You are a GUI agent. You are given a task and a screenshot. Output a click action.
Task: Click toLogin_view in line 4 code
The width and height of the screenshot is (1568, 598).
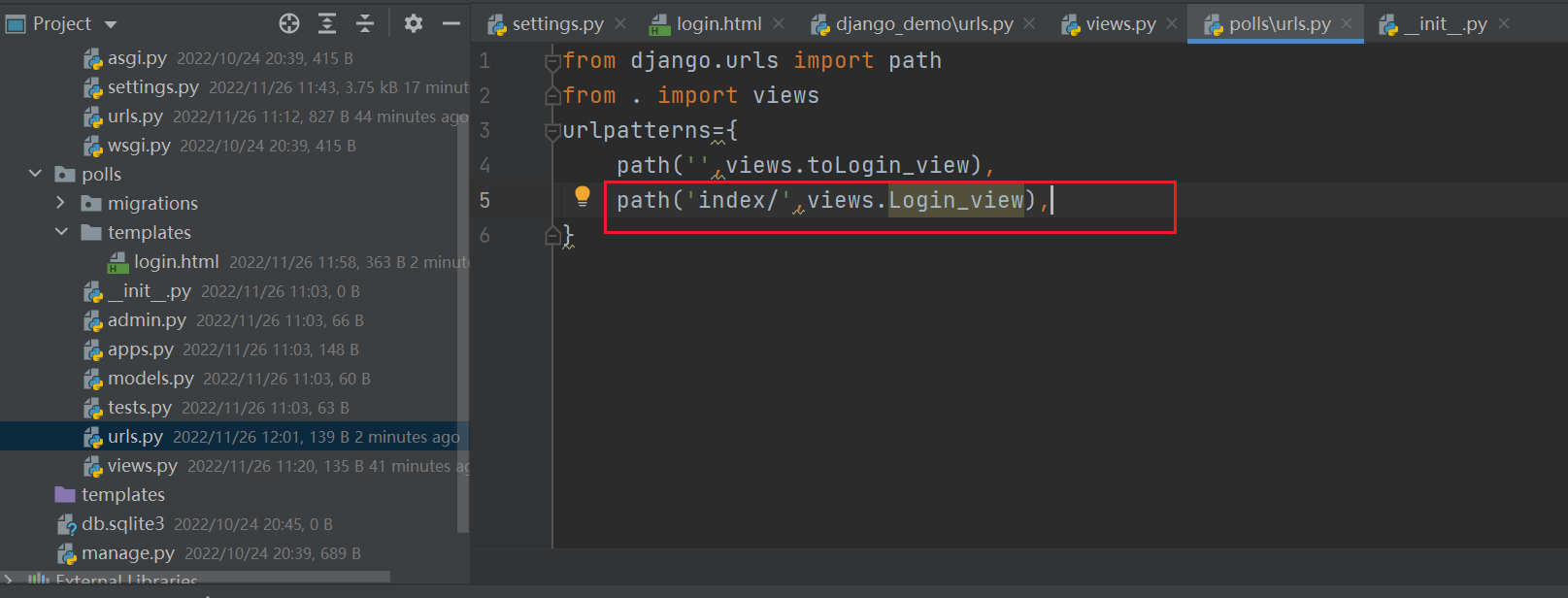[x=888, y=165]
